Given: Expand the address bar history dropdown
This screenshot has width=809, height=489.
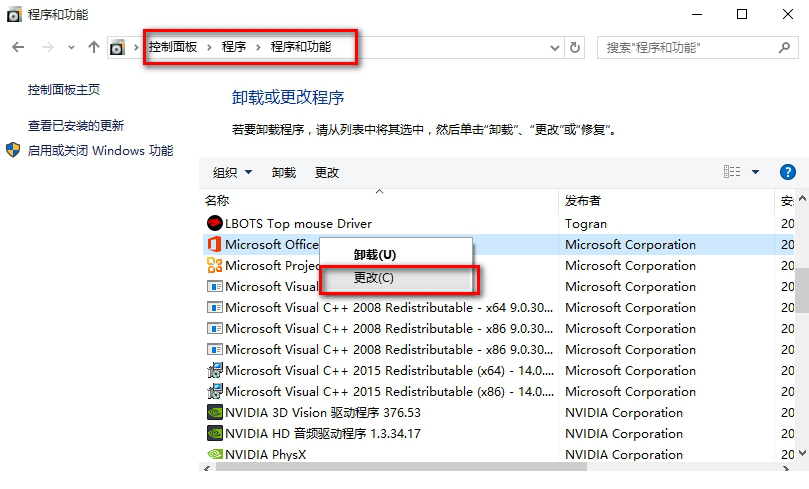Looking at the screenshot, I should [555, 48].
